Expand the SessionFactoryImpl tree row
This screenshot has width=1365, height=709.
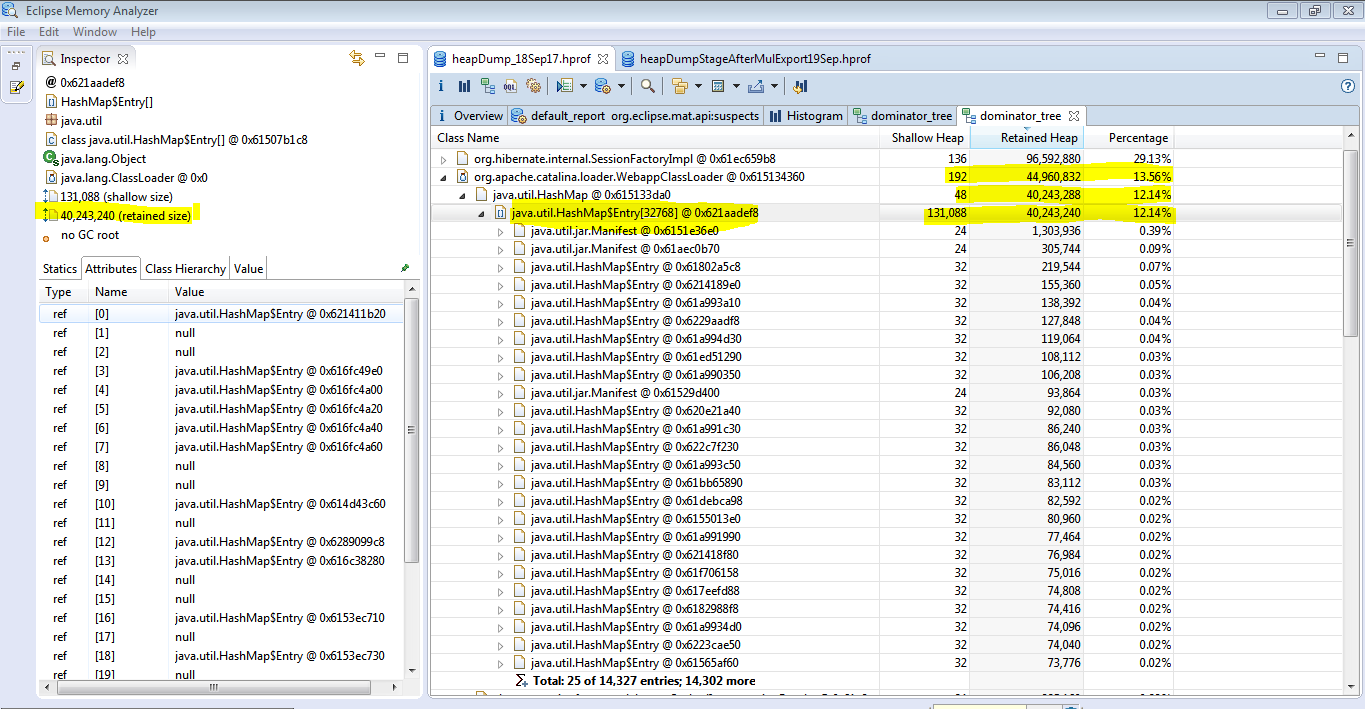pyautogui.click(x=444, y=159)
